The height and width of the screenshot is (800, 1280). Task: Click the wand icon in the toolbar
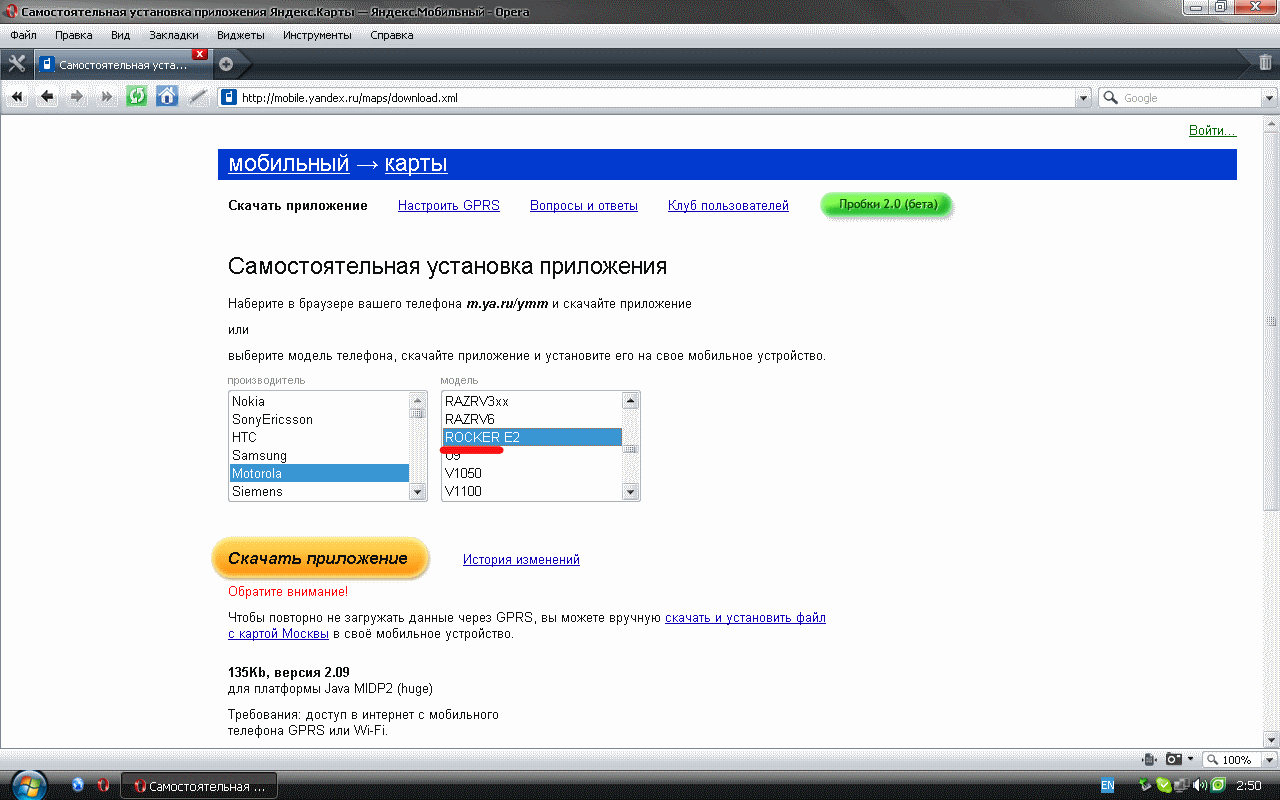(197, 97)
